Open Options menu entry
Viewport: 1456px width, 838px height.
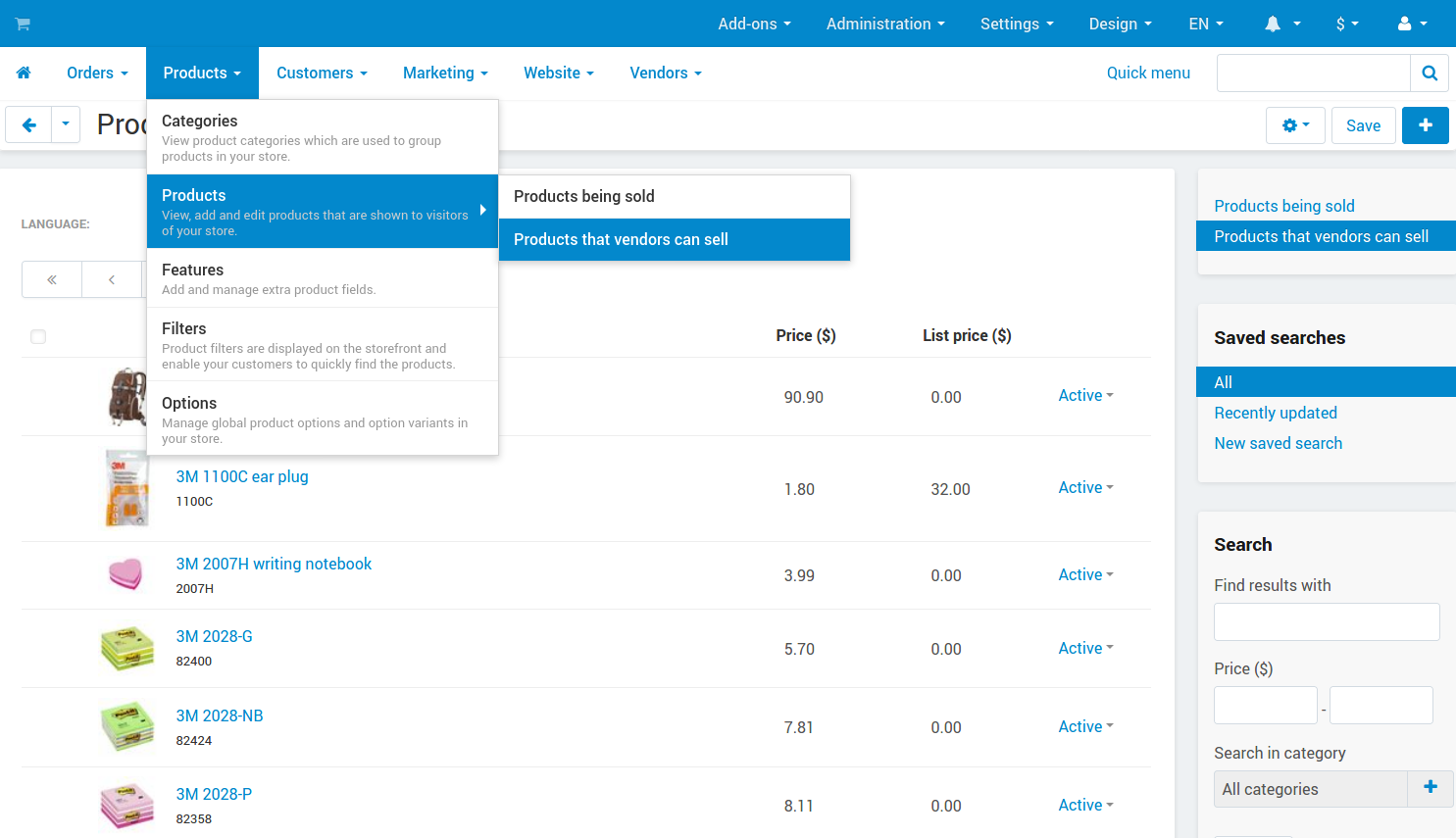(323, 419)
